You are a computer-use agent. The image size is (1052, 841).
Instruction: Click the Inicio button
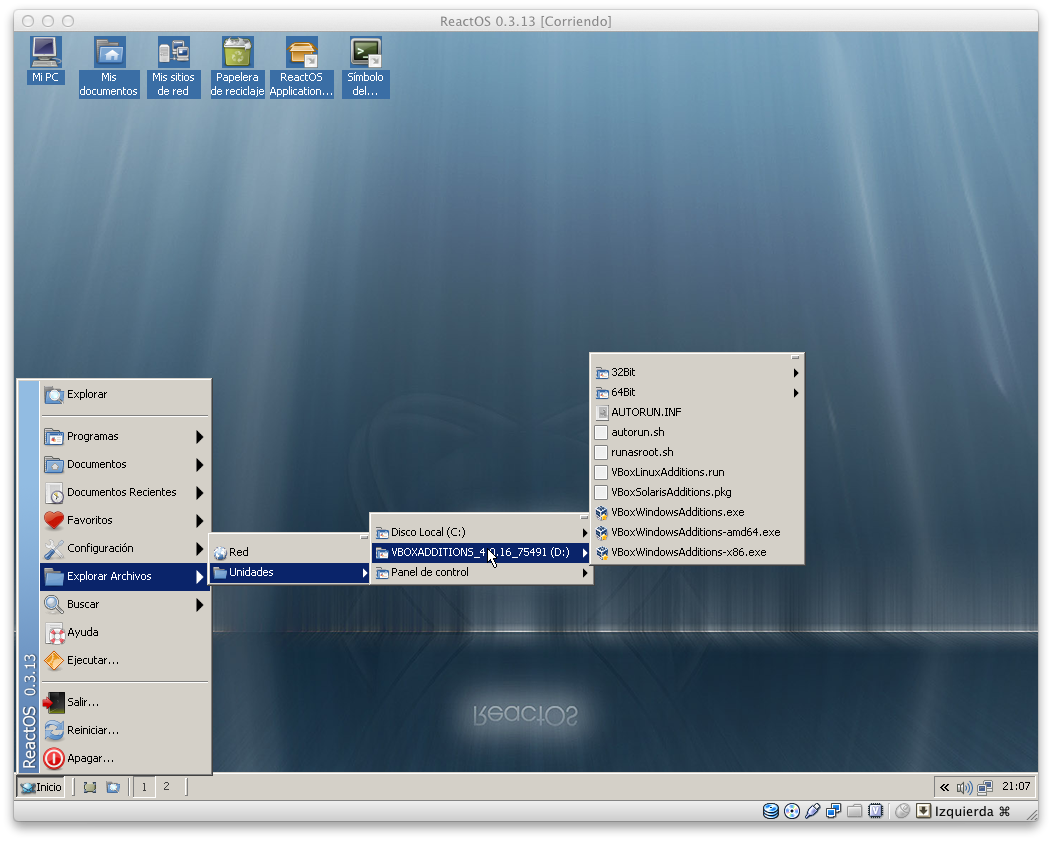tap(38, 787)
